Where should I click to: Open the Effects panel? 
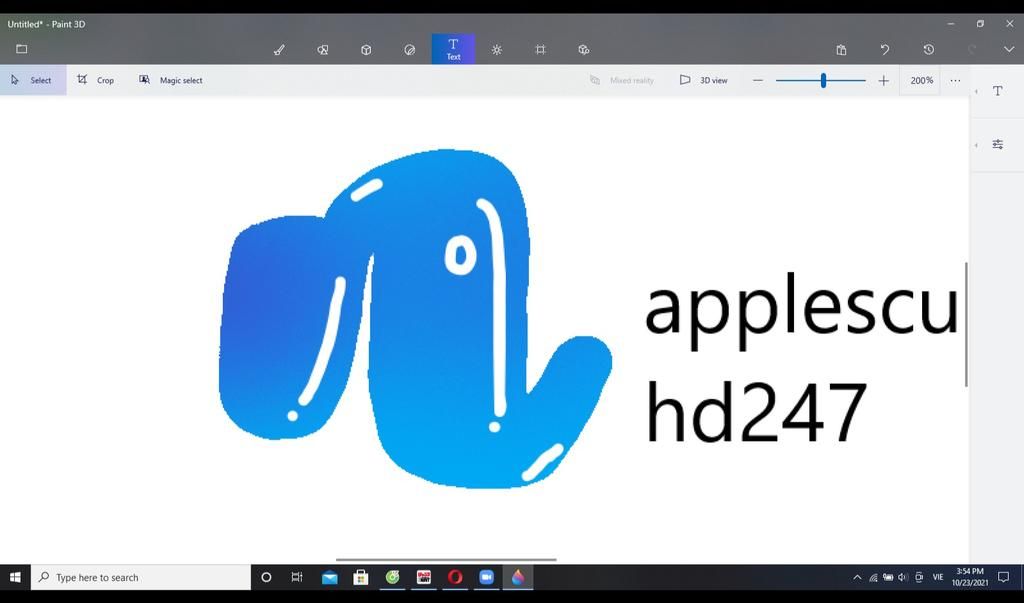pos(496,49)
